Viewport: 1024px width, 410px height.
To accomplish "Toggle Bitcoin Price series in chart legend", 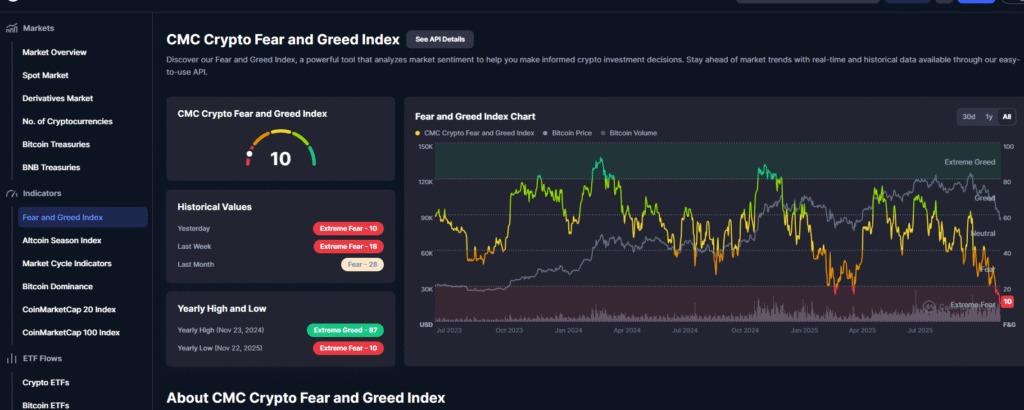I will (567, 132).
